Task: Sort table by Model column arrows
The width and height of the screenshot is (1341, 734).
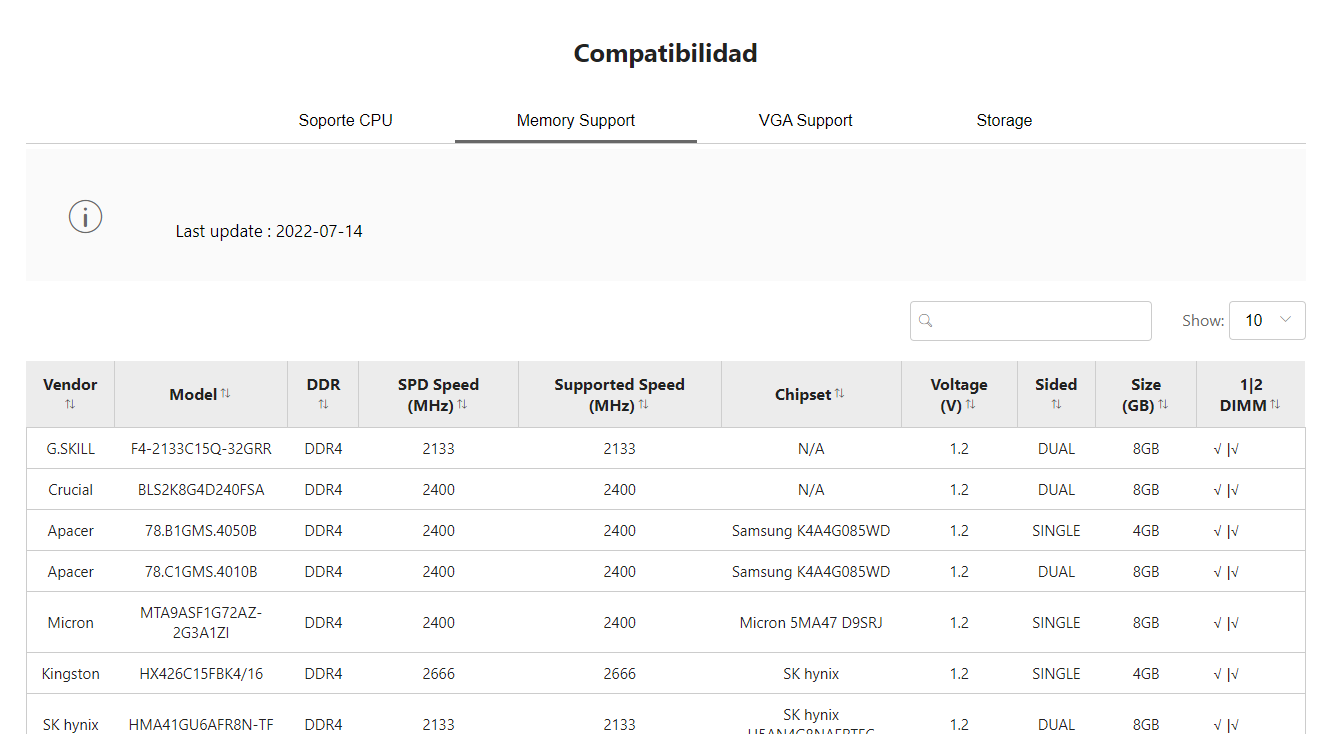Action: 225,394
